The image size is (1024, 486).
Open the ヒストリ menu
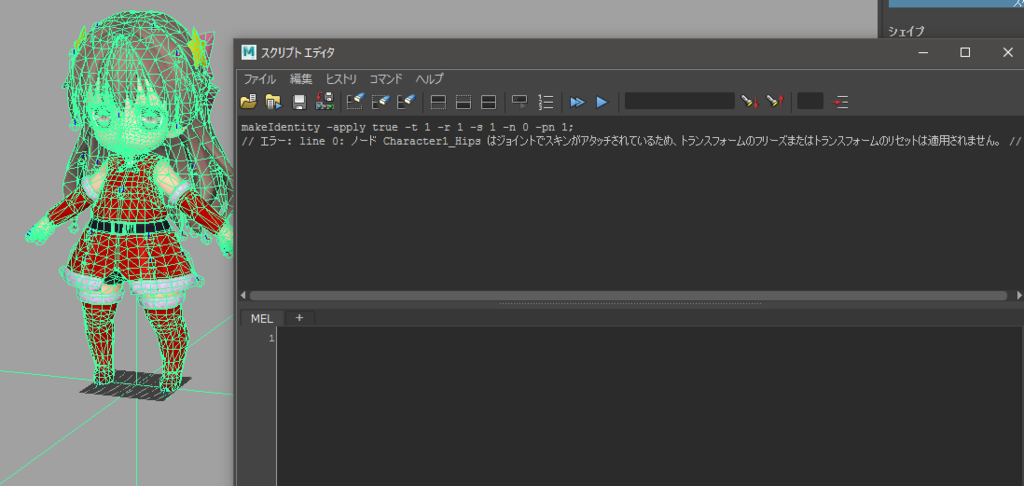[341, 79]
